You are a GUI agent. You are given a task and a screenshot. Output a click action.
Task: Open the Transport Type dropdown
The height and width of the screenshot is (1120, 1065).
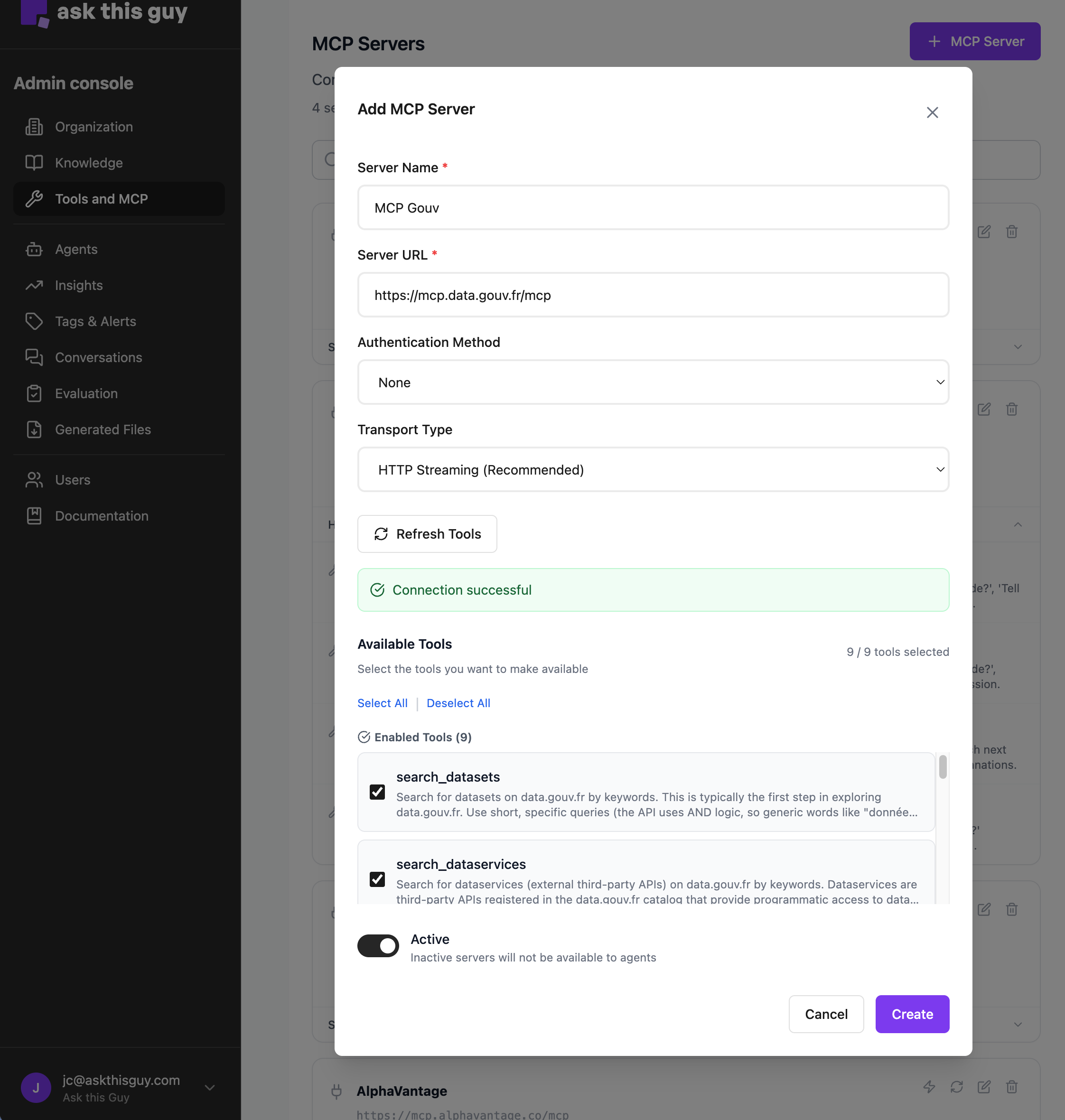tap(653, 469)
